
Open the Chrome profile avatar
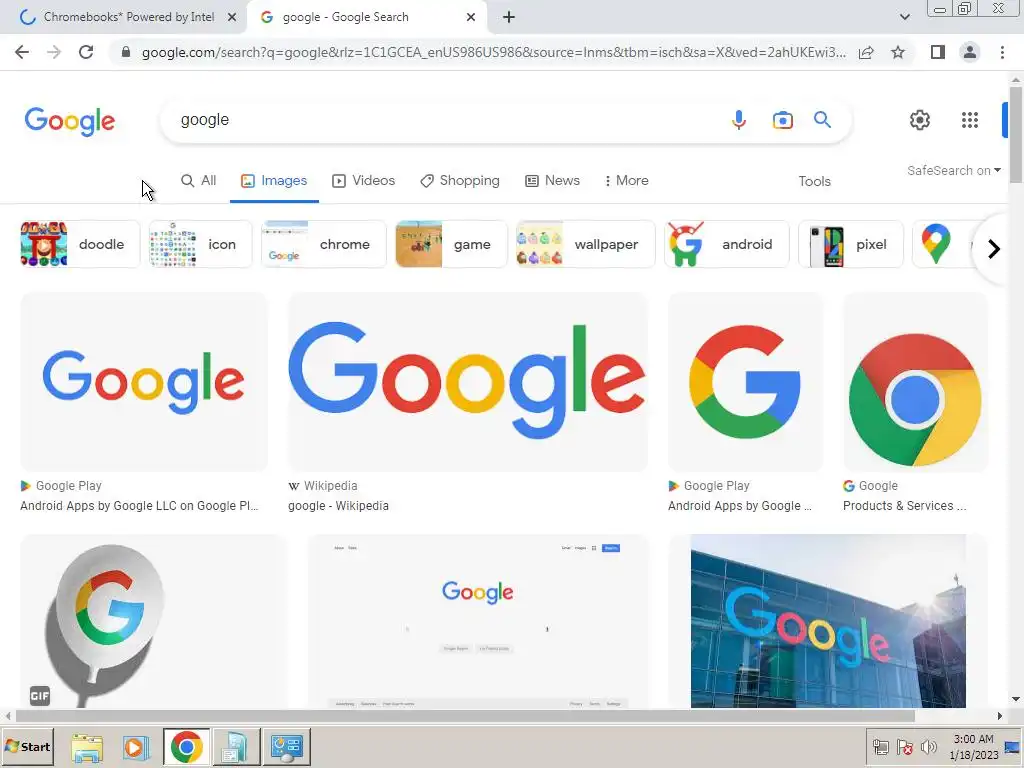tap(970, 52)
